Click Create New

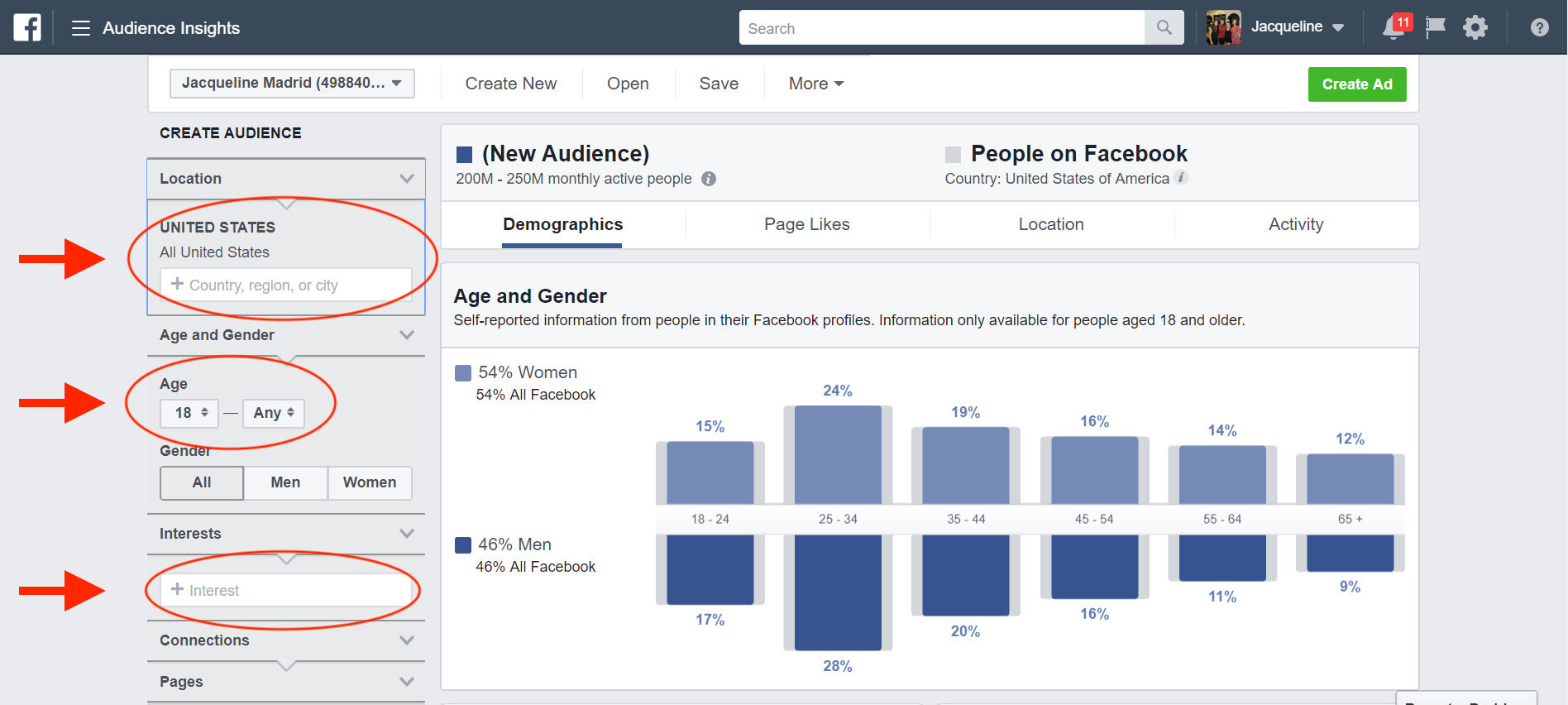tap(511, 84)
